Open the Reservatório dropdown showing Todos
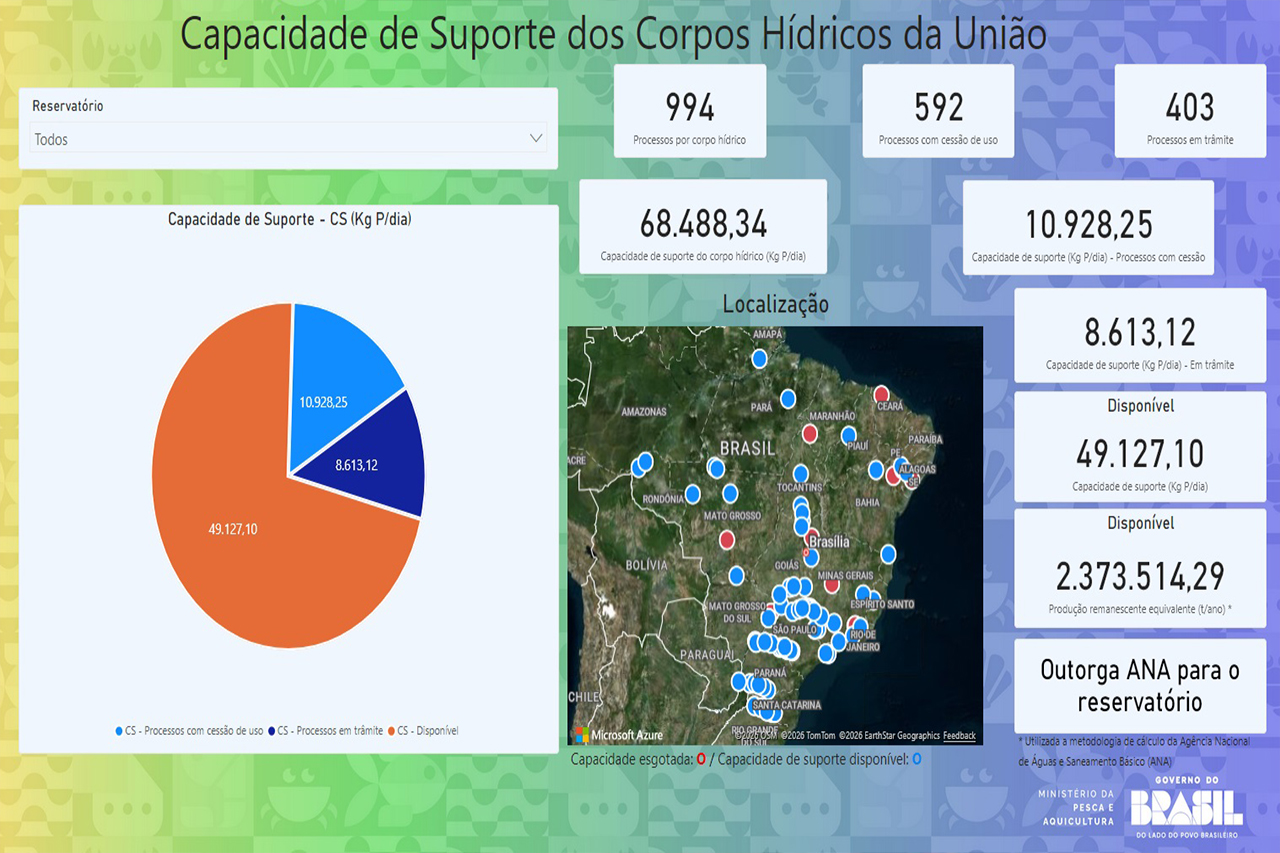The image size is (1280, 853). click(289, 138)
